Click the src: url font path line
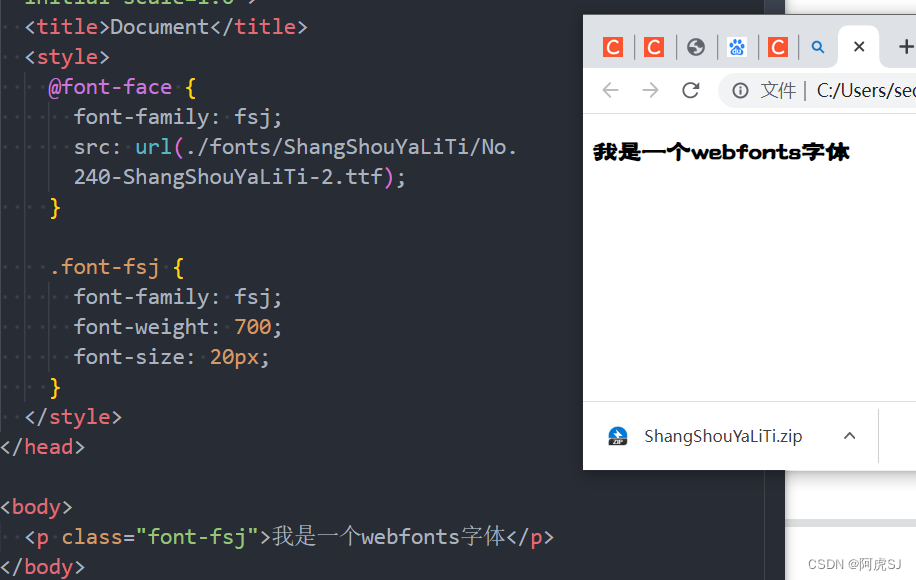Image resolution: width=916 pixels, height=580 pixels. pyautogui.click(x=296, y=147)
